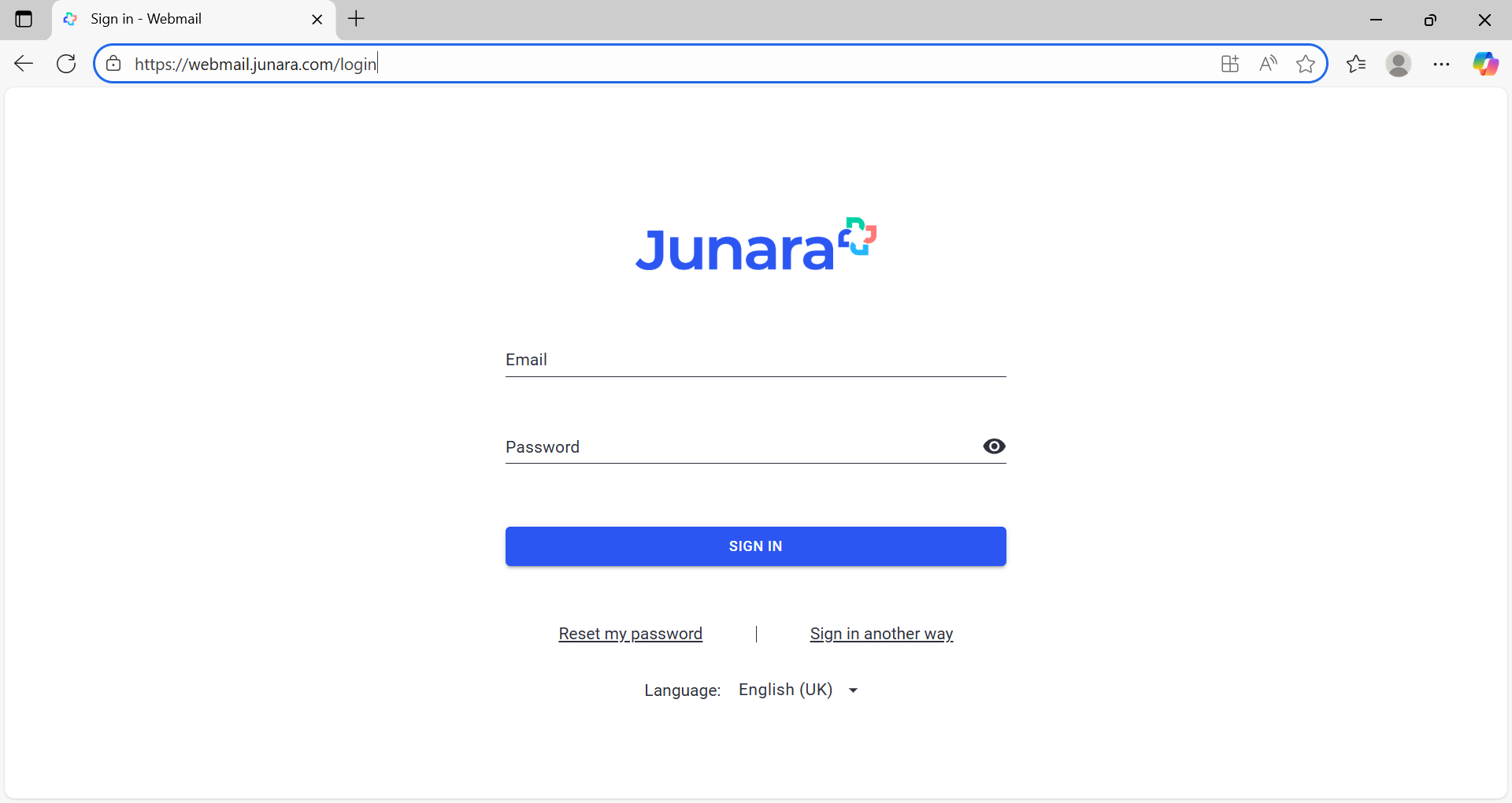Open the Sign in another way link
Viewport: 1512px width, 803px height.
[x=881, y=634]
